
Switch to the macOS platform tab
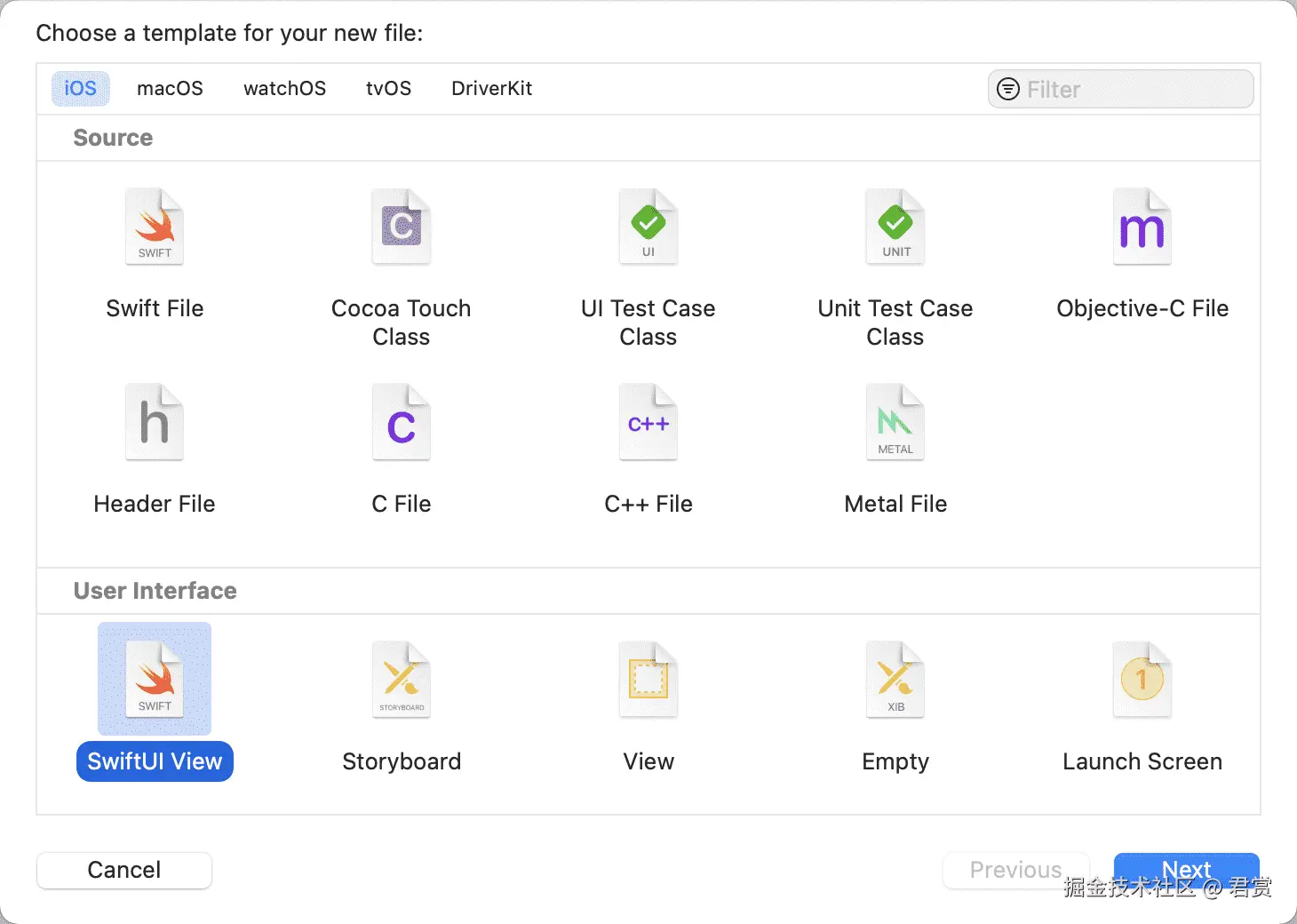(170, 89)
